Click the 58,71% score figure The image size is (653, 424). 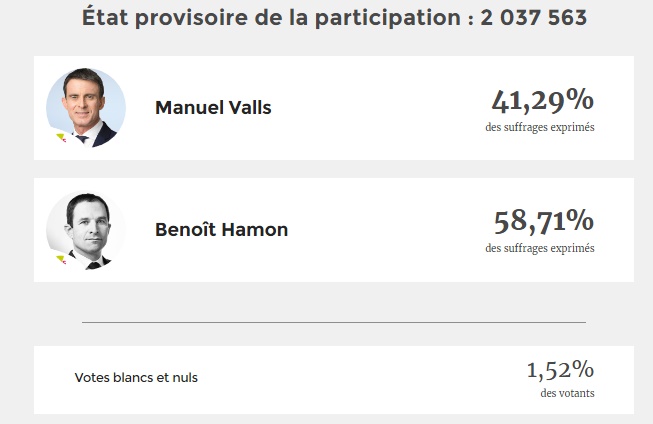point(544,221)
